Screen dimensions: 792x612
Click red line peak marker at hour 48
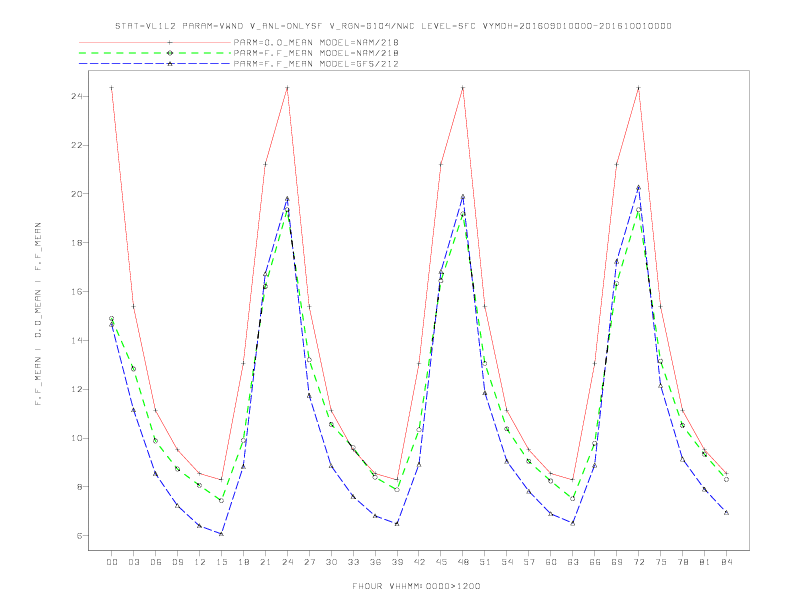[x=463, y=88]
